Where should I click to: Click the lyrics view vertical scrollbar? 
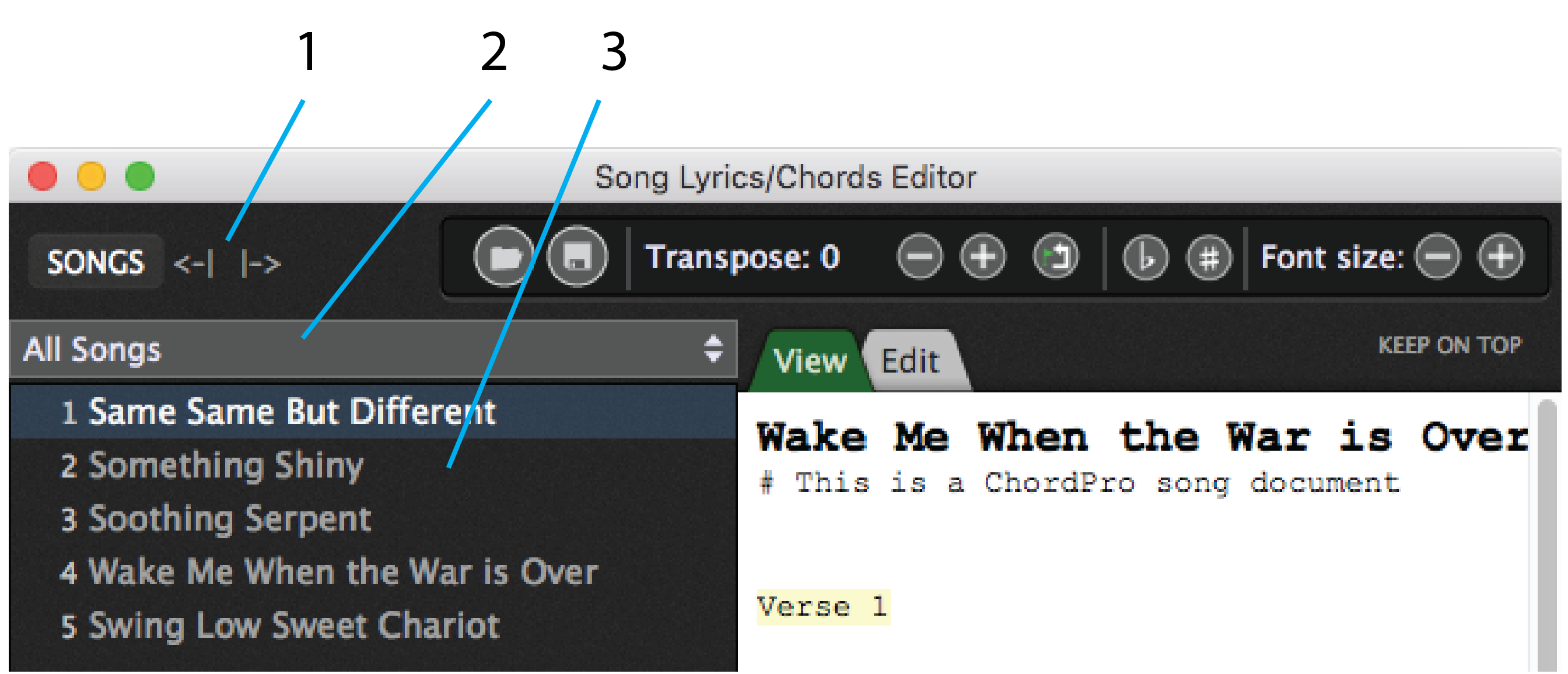pyautogui.click(x=1546, y=535)
